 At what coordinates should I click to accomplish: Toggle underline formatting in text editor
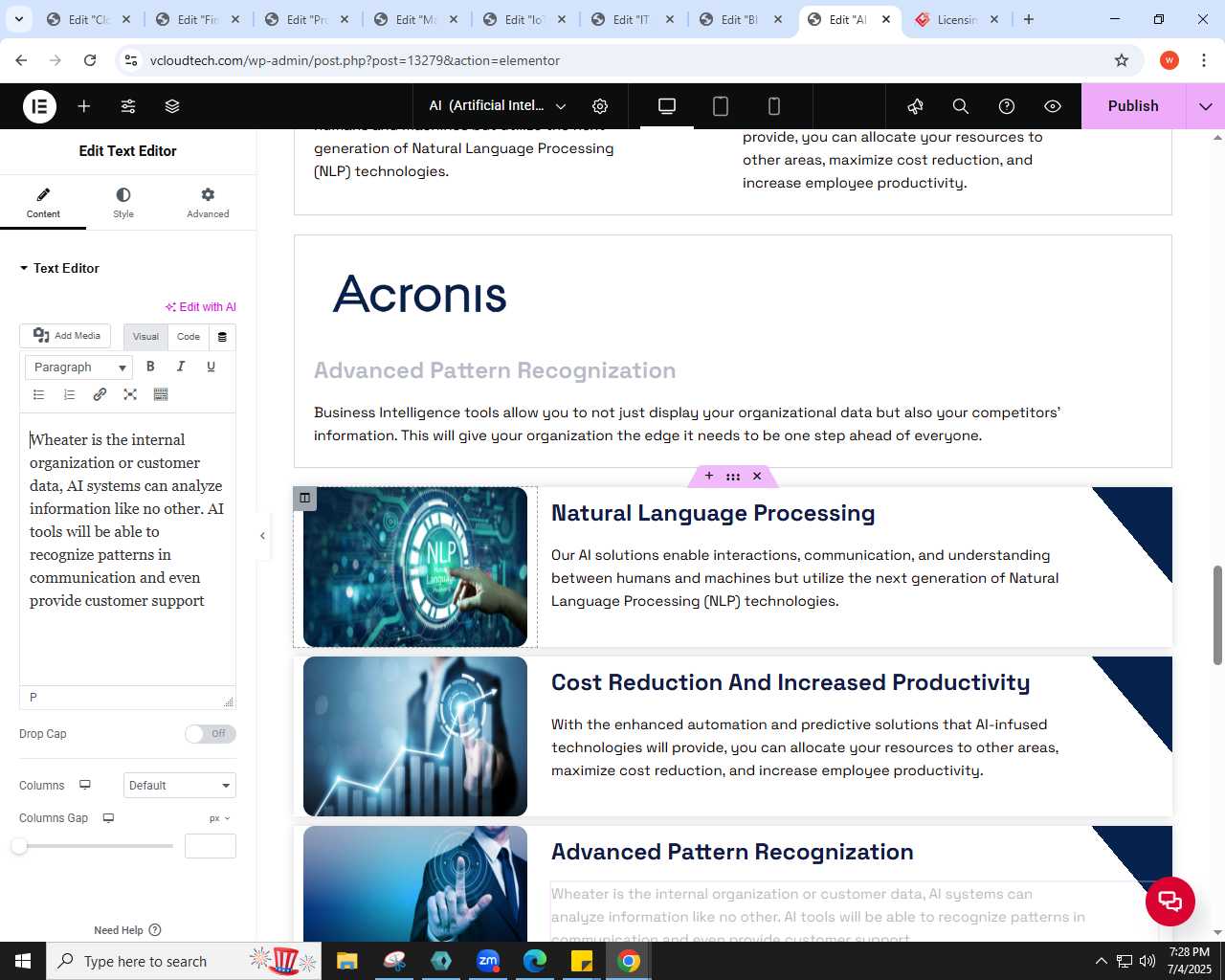click(x=212, y=367)
